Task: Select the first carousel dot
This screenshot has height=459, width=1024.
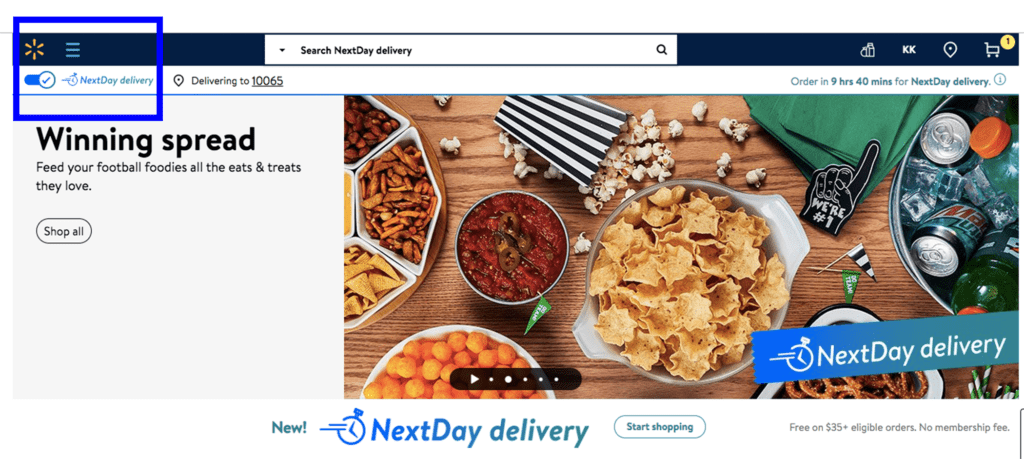Action: 491,379
